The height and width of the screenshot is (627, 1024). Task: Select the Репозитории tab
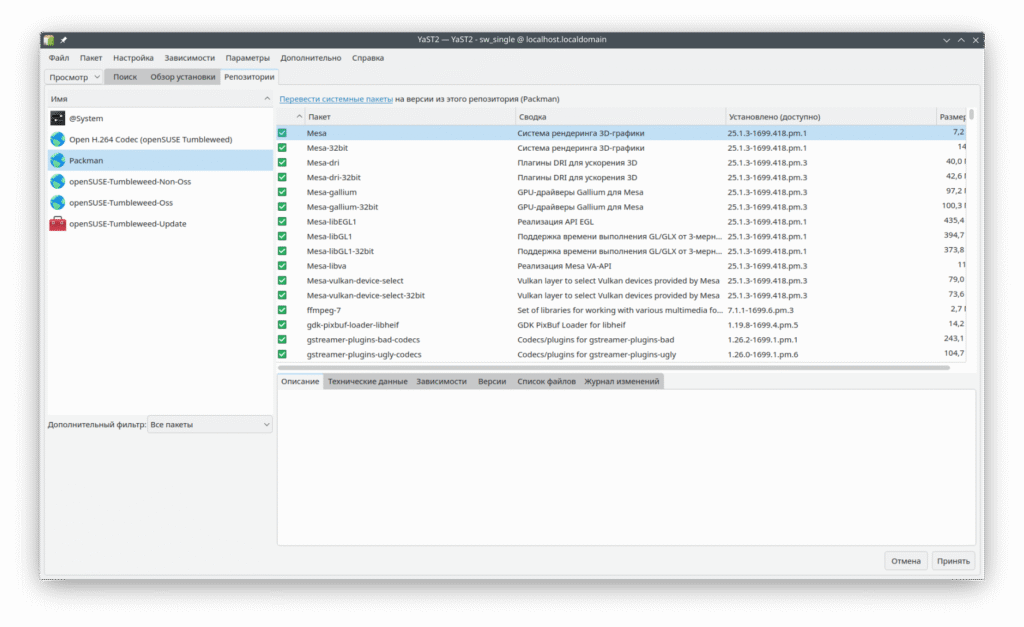249,77
